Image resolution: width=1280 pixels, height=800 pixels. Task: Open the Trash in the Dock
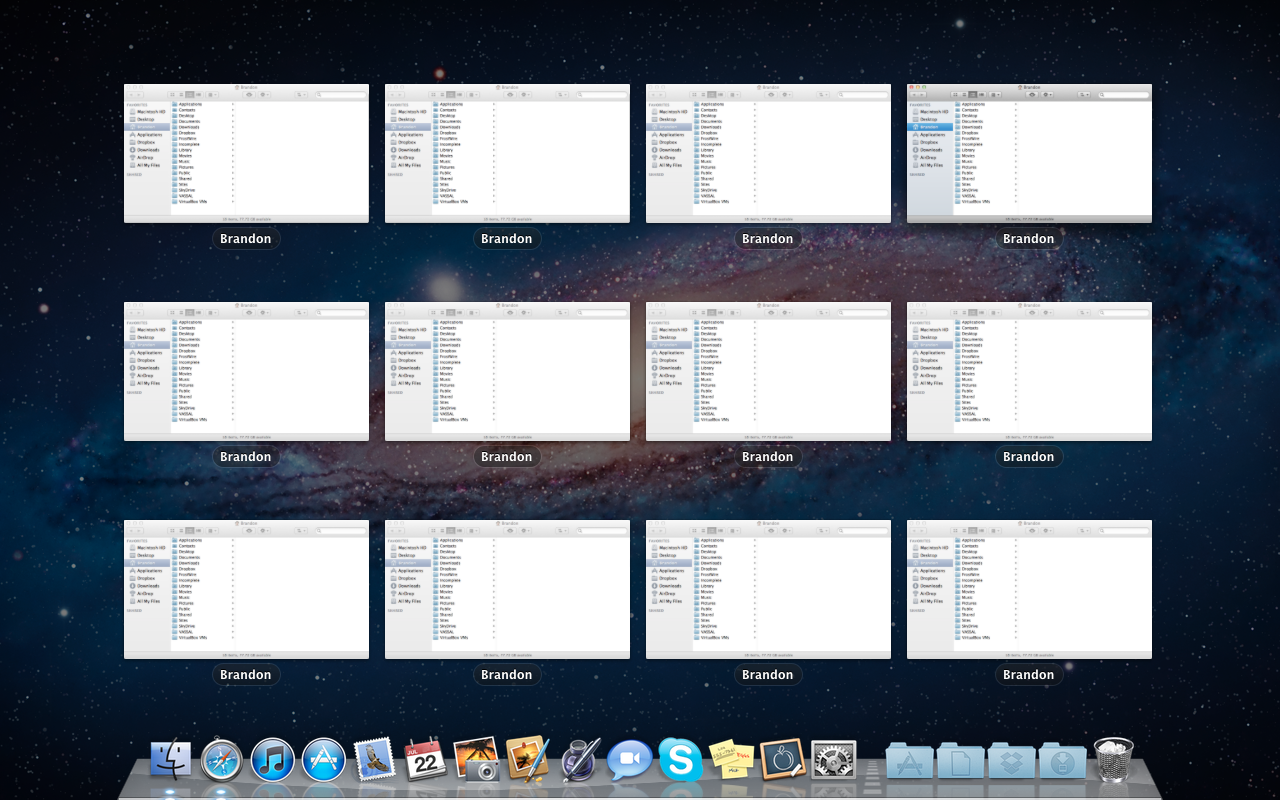point(1113,761)
